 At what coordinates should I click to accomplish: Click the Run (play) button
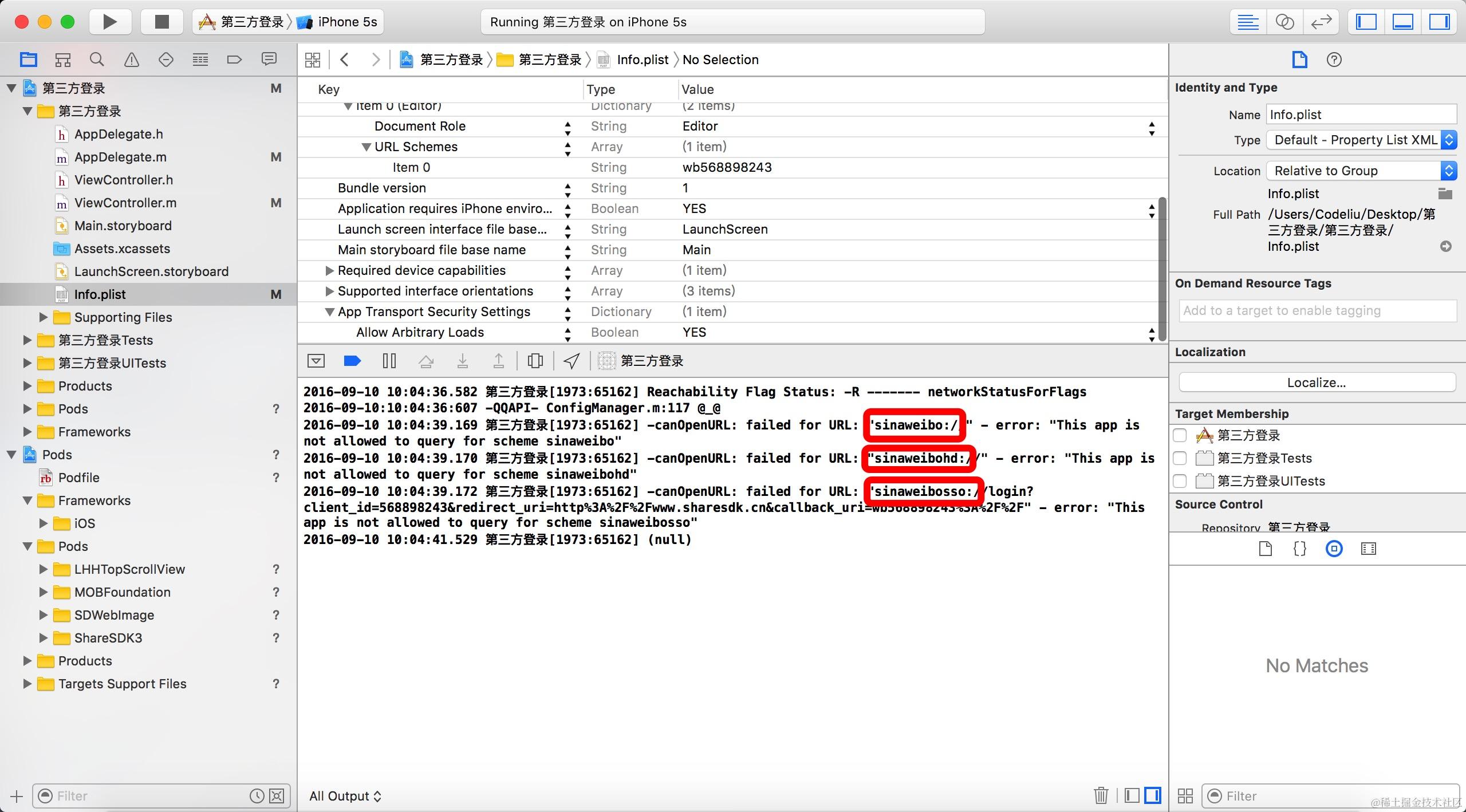click(x=109, y=22)
